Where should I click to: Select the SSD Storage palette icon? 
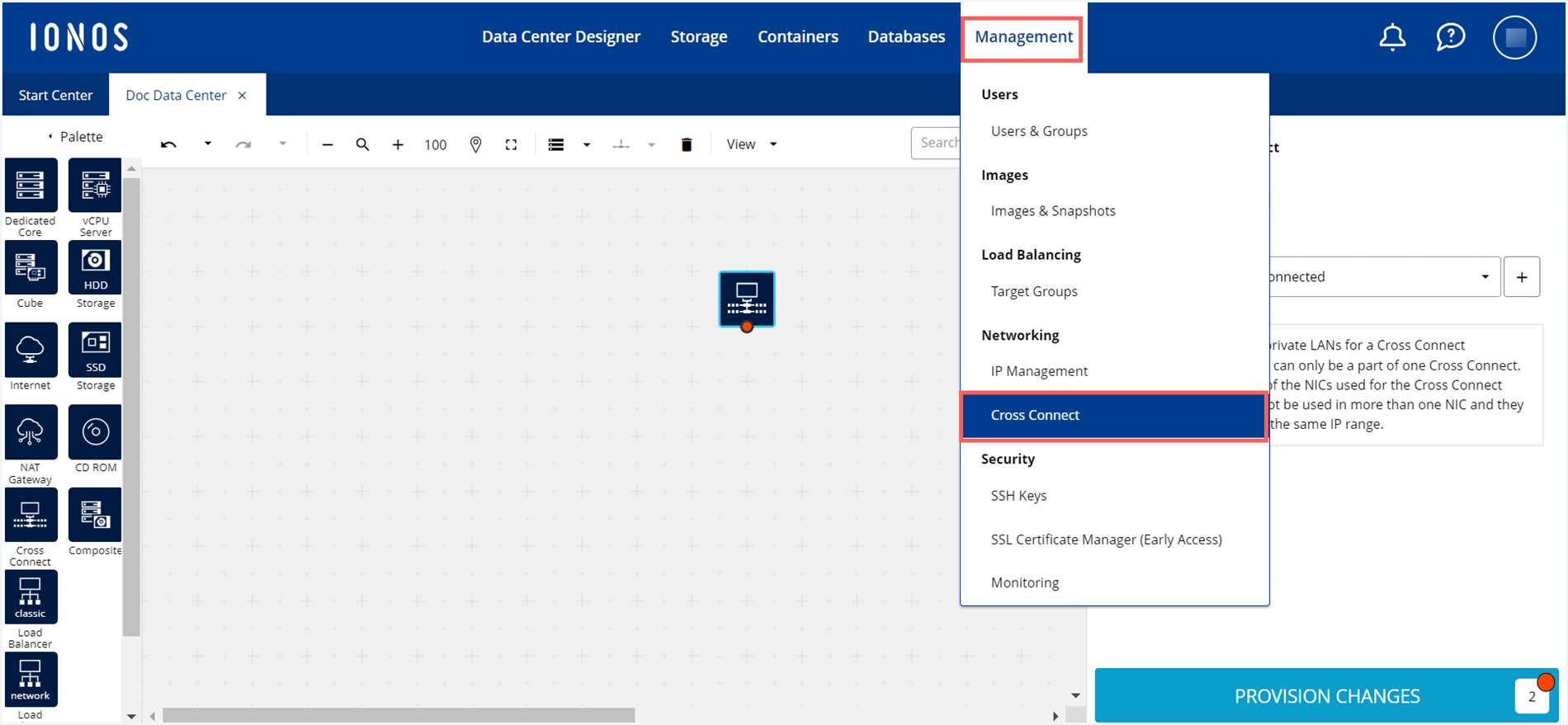[x=95, y=350]
